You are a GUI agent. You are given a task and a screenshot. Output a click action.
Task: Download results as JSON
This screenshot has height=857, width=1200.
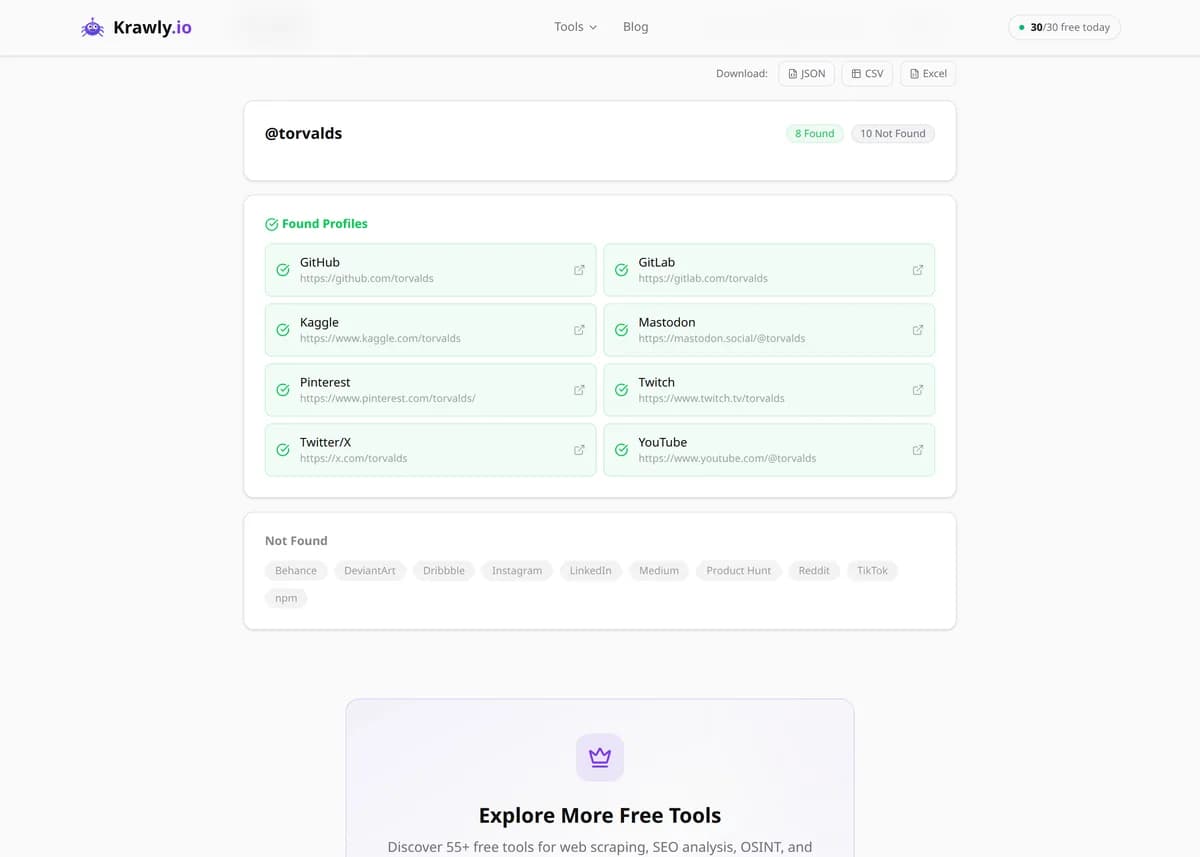click(806, 73)
